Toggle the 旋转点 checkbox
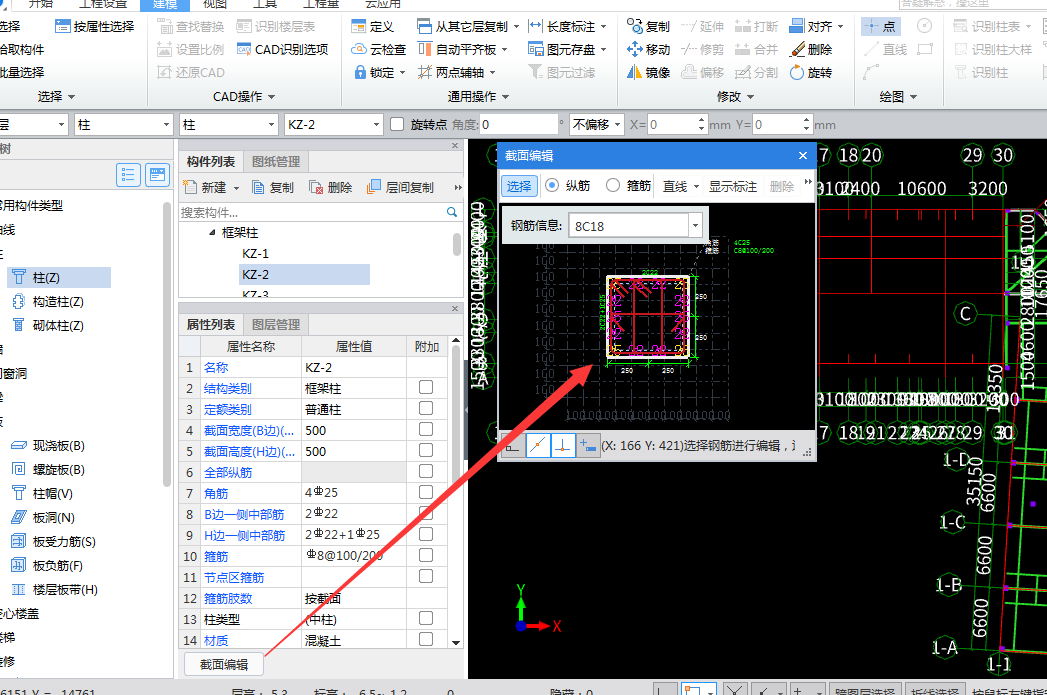The width and height of the screenshot is (1047, 695). 397,124
